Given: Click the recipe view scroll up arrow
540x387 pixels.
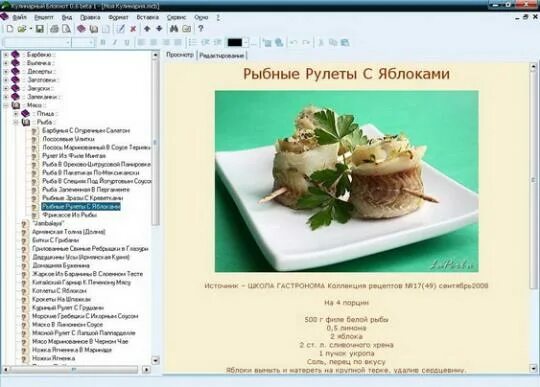Looking at the screenshot, I should [x=533, y=66].
